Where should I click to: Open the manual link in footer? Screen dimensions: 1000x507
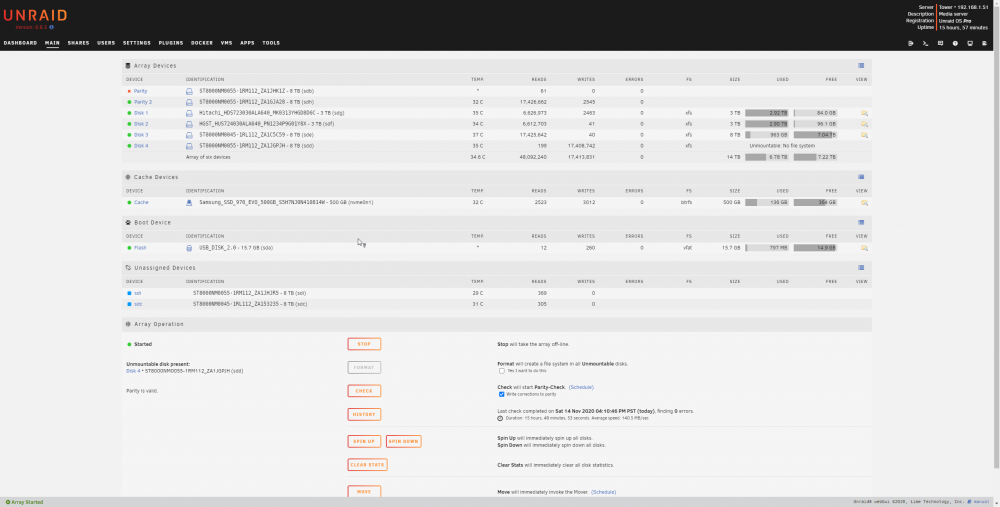click(x=980, y=502)
